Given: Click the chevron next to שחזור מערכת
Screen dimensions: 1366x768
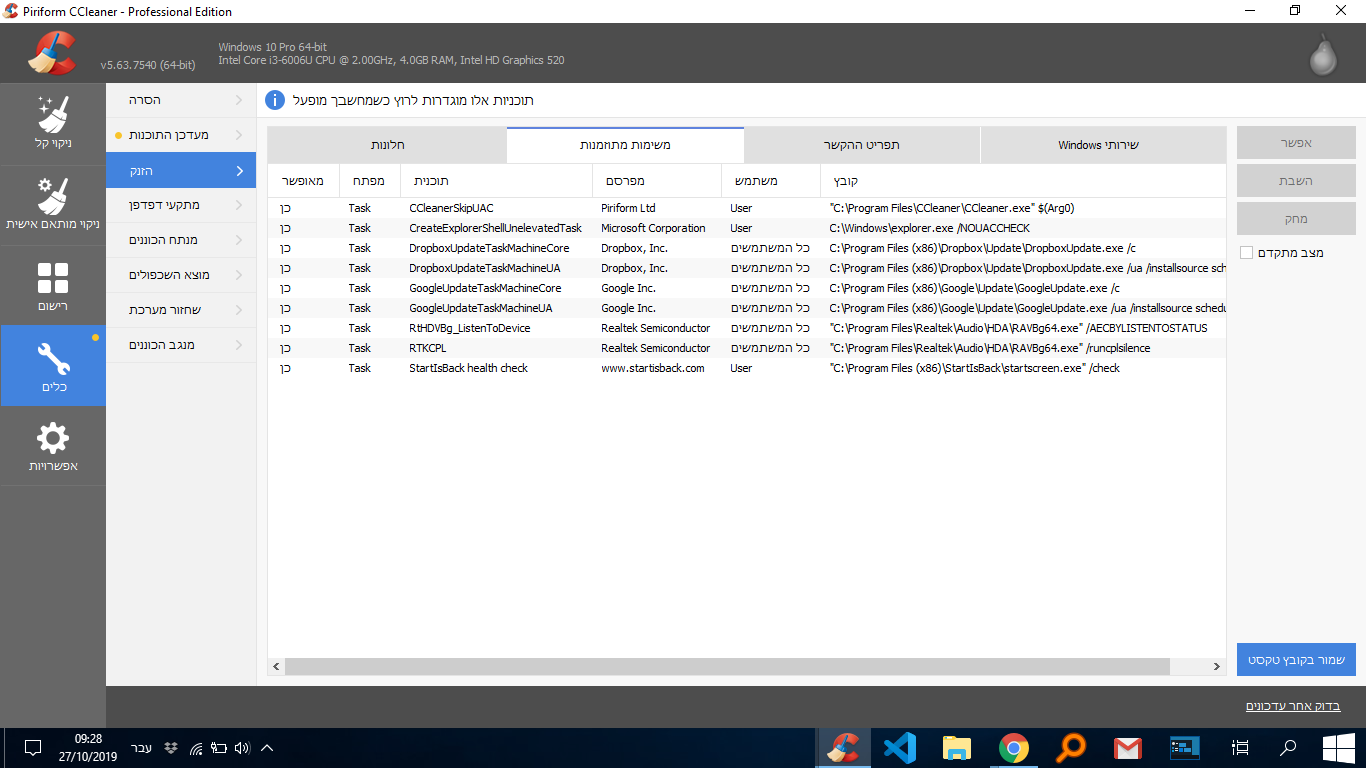Looking at the screenshot, I should (x=239, y=310).
